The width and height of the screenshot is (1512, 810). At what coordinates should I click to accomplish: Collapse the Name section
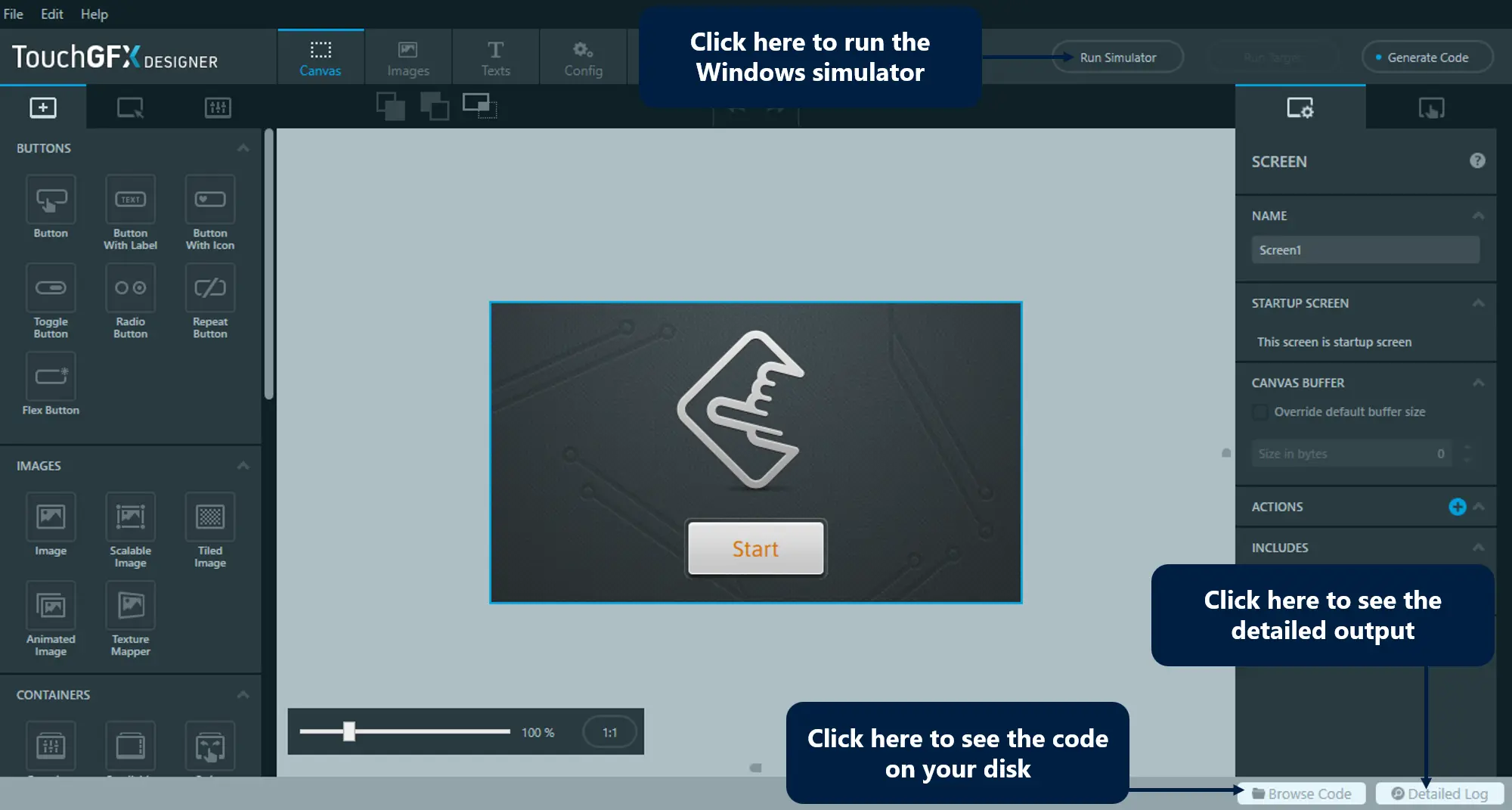pos(1479,216)
